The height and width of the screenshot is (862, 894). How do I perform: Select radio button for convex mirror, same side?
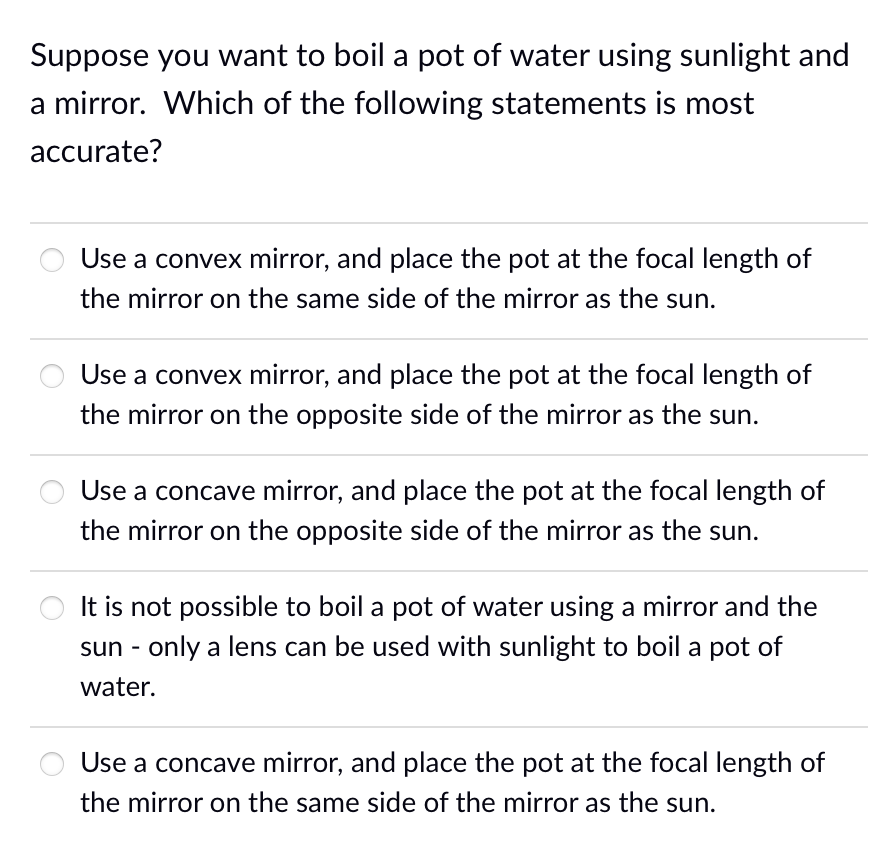(52, 260)
